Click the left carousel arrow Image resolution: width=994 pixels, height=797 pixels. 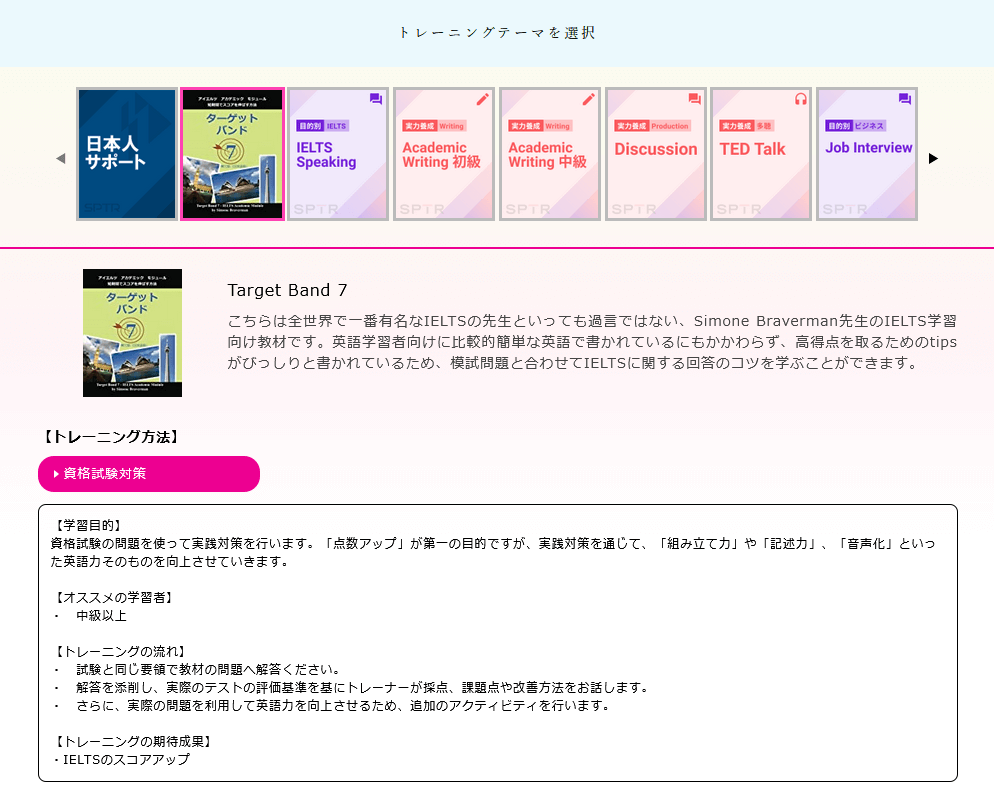(61, 159)
